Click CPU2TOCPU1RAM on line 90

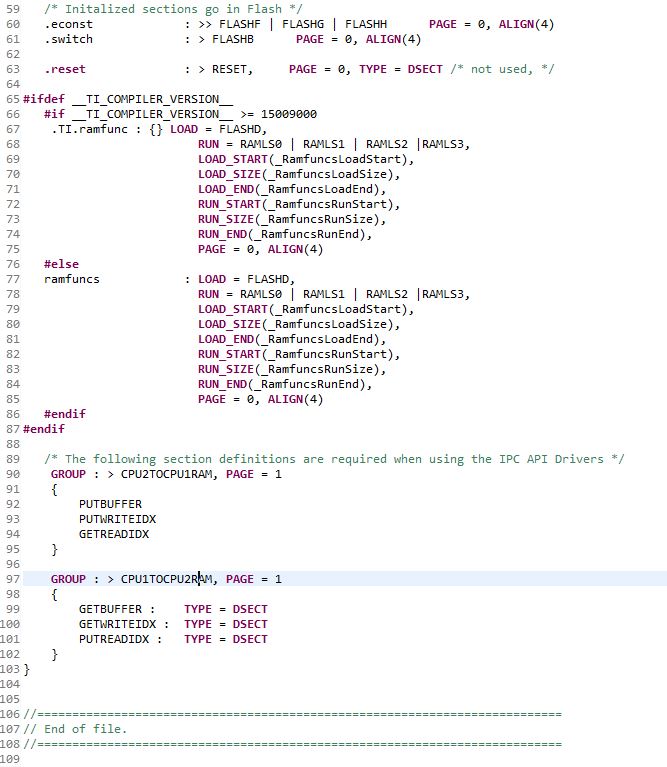tap(166, 474)
